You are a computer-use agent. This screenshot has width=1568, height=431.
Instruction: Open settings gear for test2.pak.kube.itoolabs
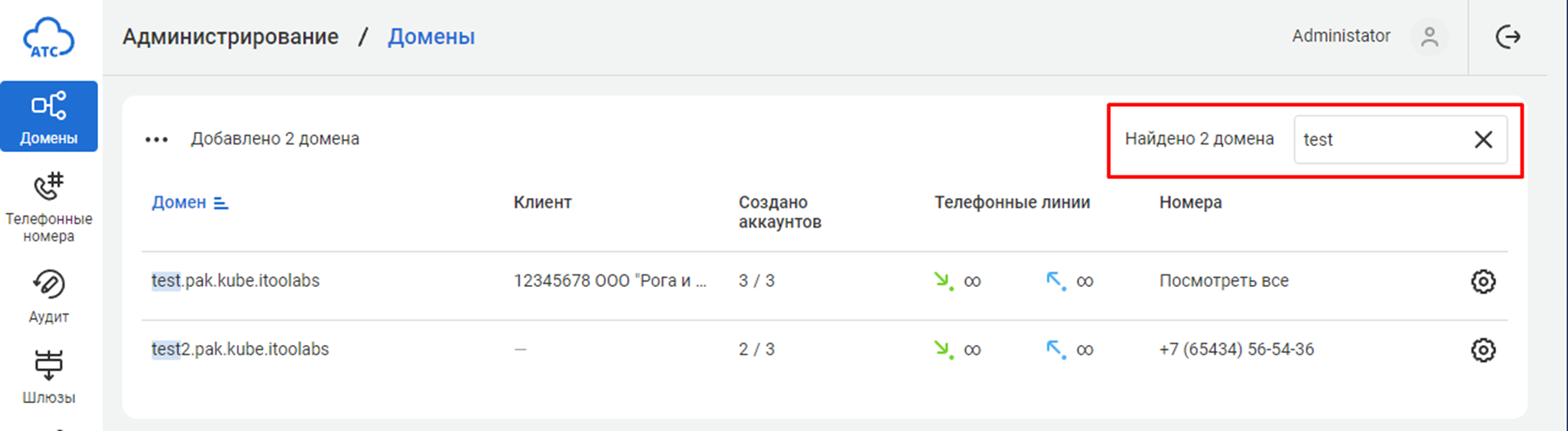pyautogui.click(x=1483, y=350)
